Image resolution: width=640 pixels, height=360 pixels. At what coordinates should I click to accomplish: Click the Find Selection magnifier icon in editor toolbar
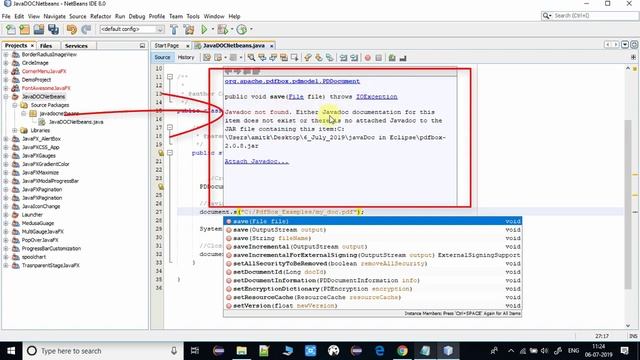pos(251,58)
